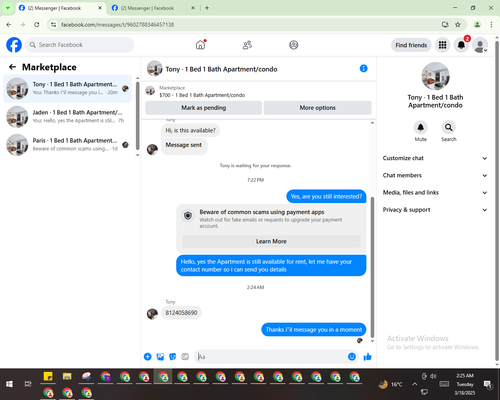This screenshot has height=400, width=500.
Task: Expand Media, files and links section
Action: coord(435,192)
